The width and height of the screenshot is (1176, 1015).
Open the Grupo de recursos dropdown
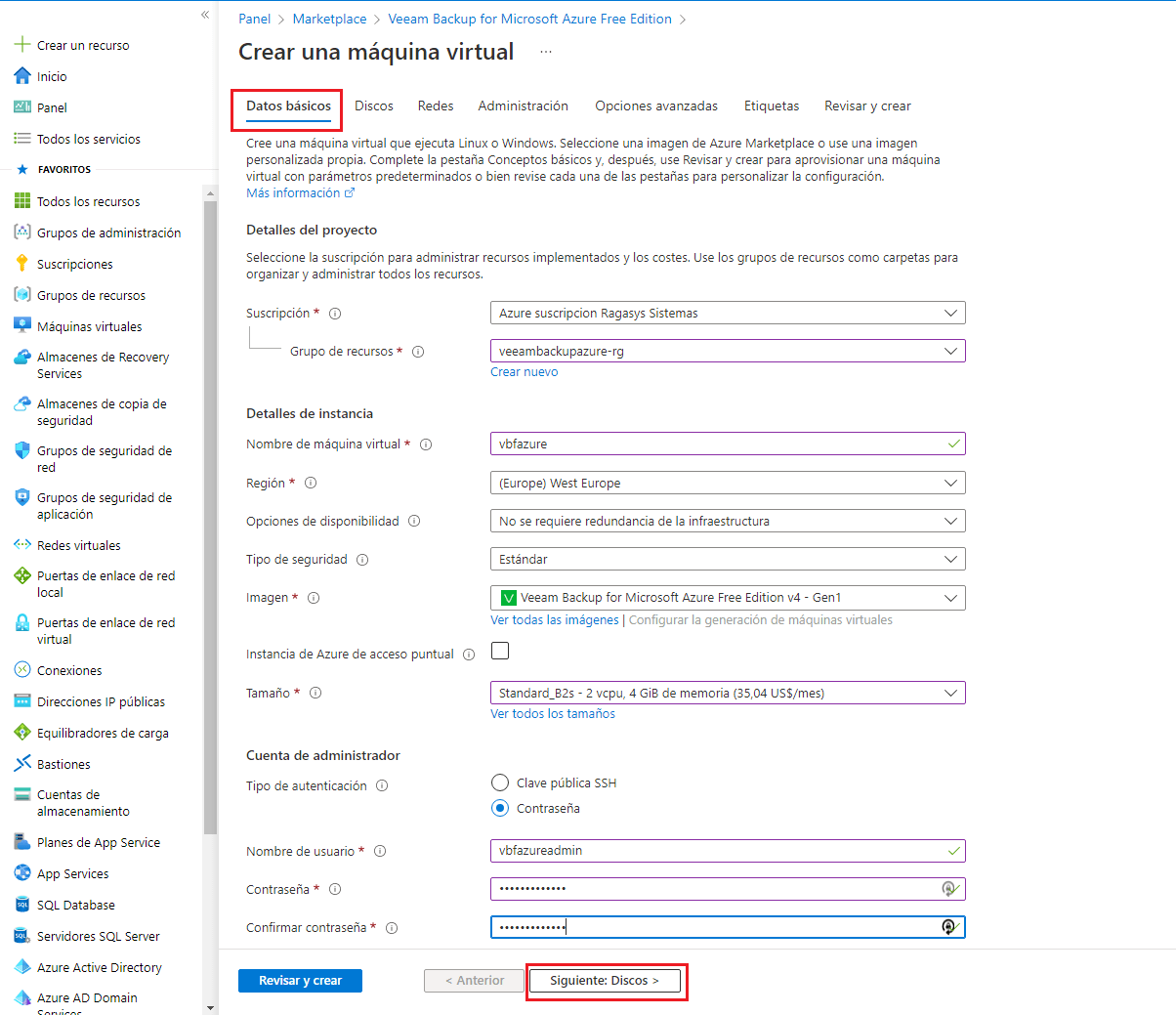(728, 351)
